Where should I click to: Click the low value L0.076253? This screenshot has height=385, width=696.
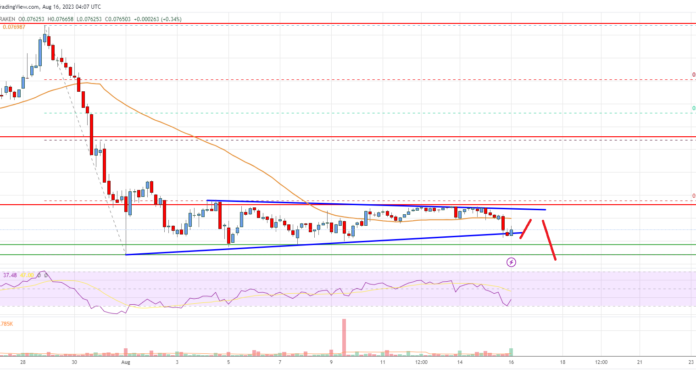(90, 20)
